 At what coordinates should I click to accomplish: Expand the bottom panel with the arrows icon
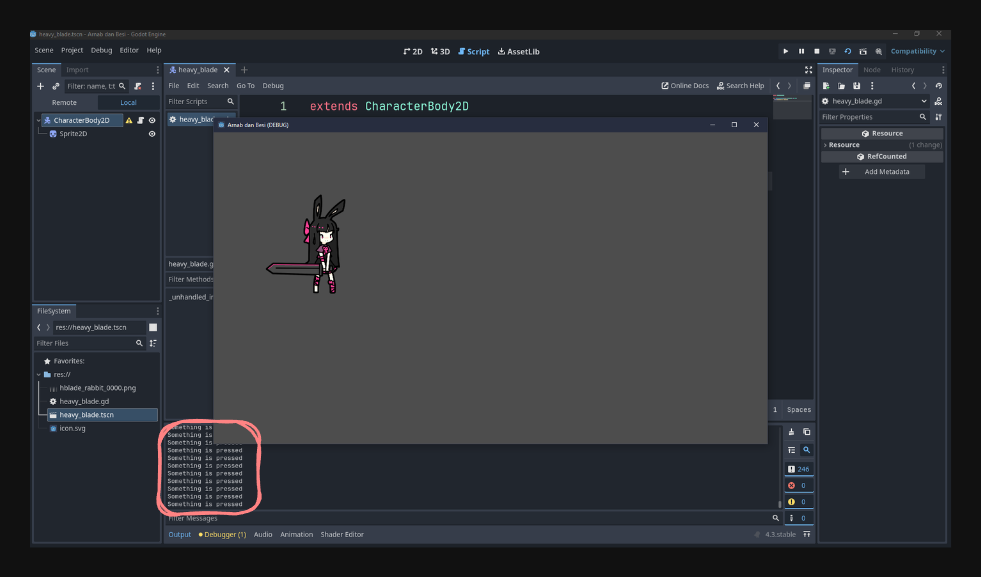pyautogui.click(x=807, y=534)
